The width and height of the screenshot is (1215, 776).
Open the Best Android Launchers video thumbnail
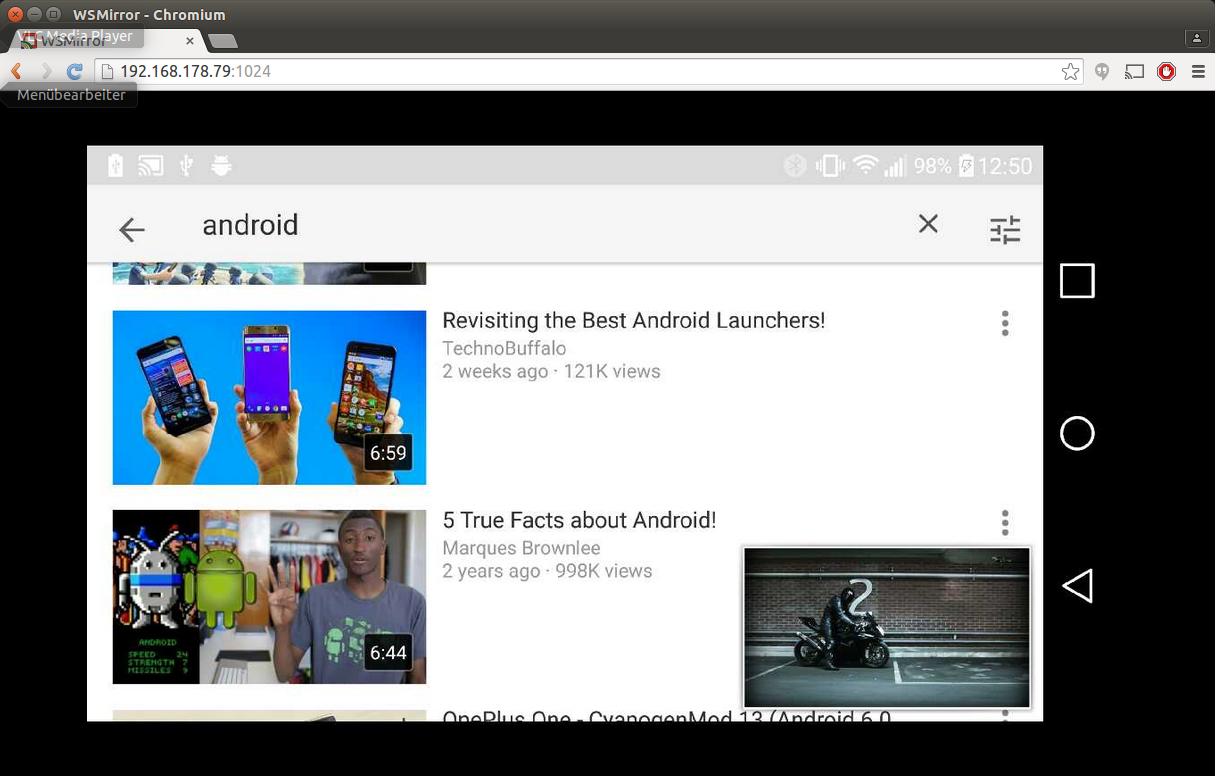pos(269,398)
